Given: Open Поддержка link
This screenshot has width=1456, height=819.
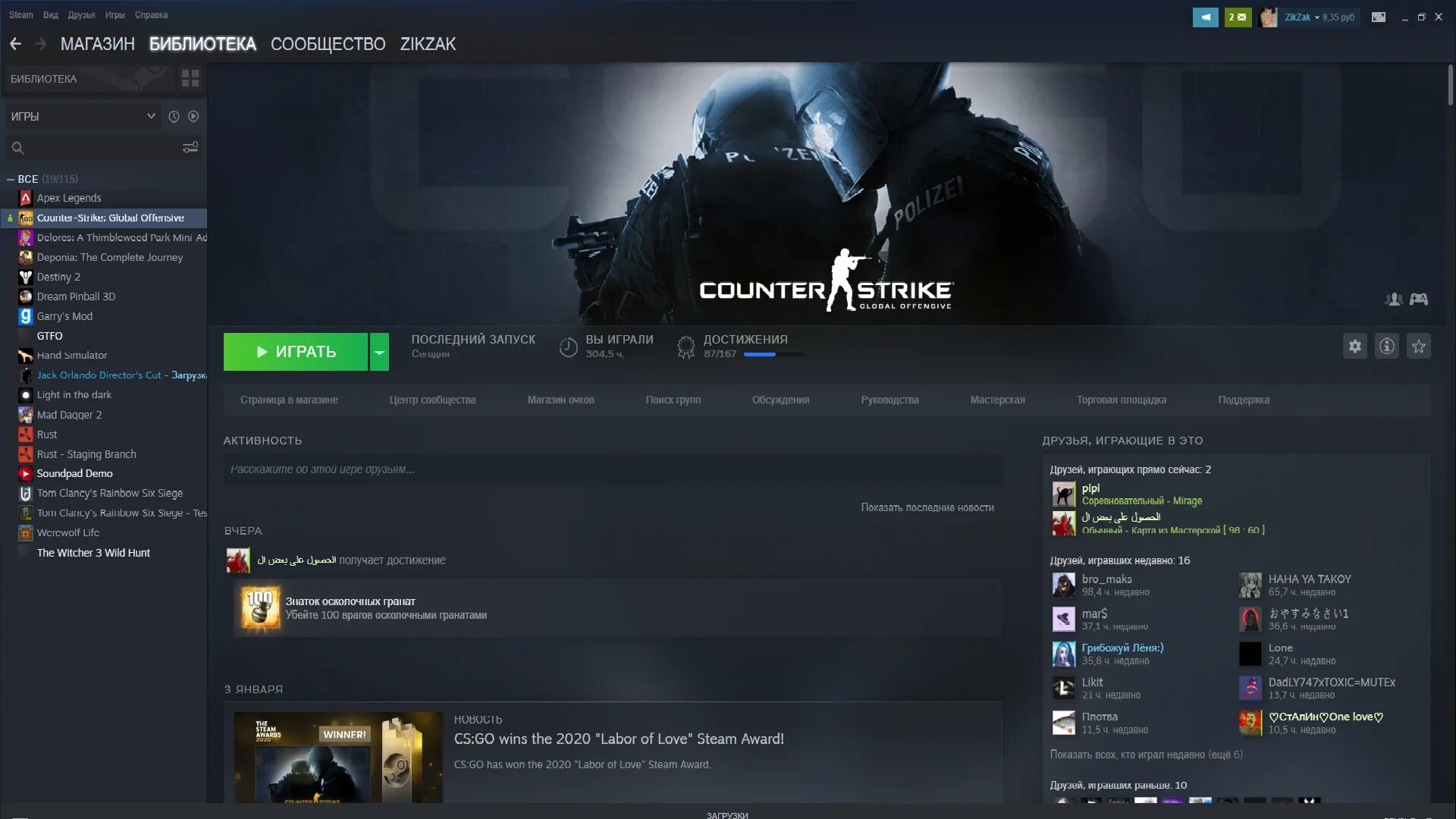Looking at the screenshot, I should (x=1244, y=400).
